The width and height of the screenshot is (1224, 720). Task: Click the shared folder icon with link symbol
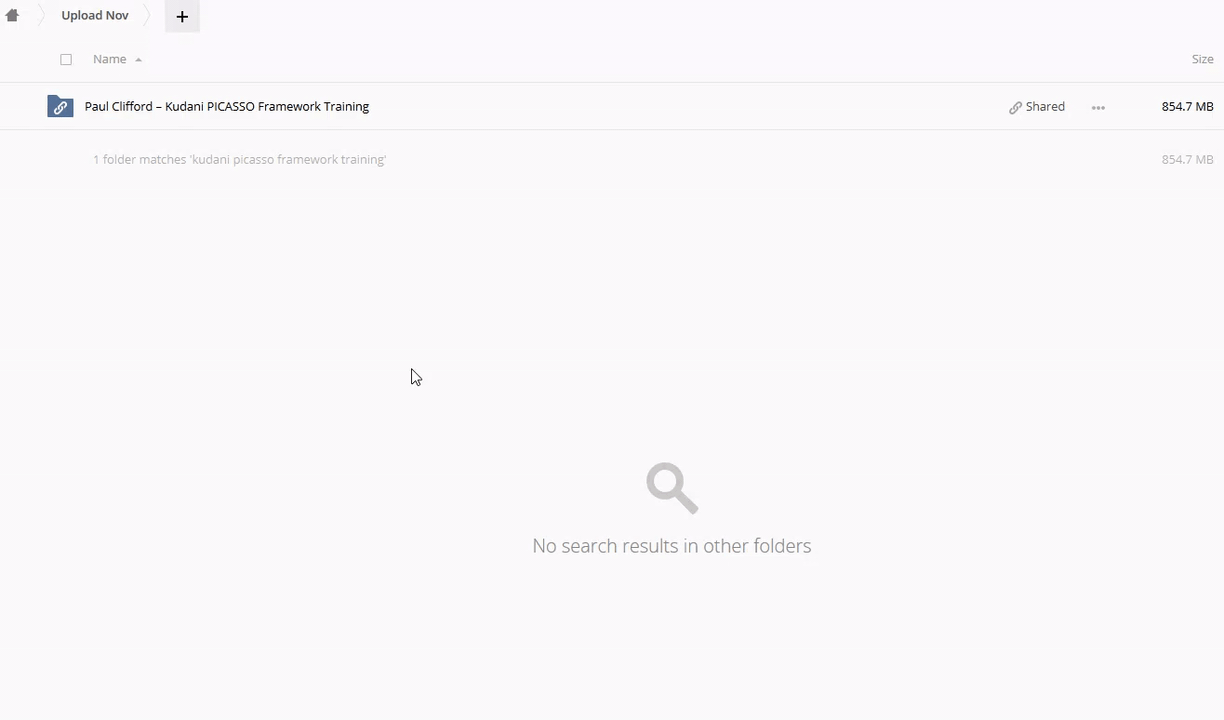coord(60,107)
